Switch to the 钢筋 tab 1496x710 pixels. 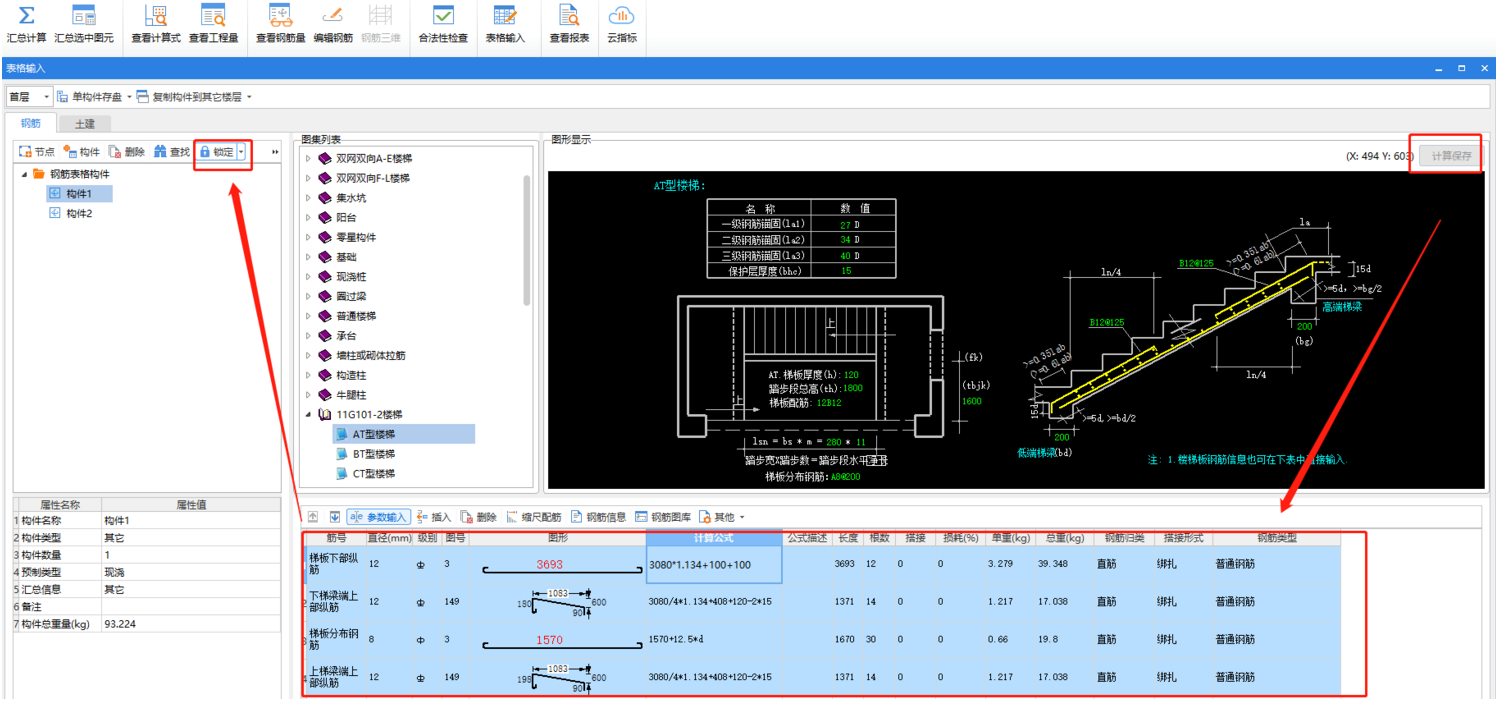click(31, 123)
